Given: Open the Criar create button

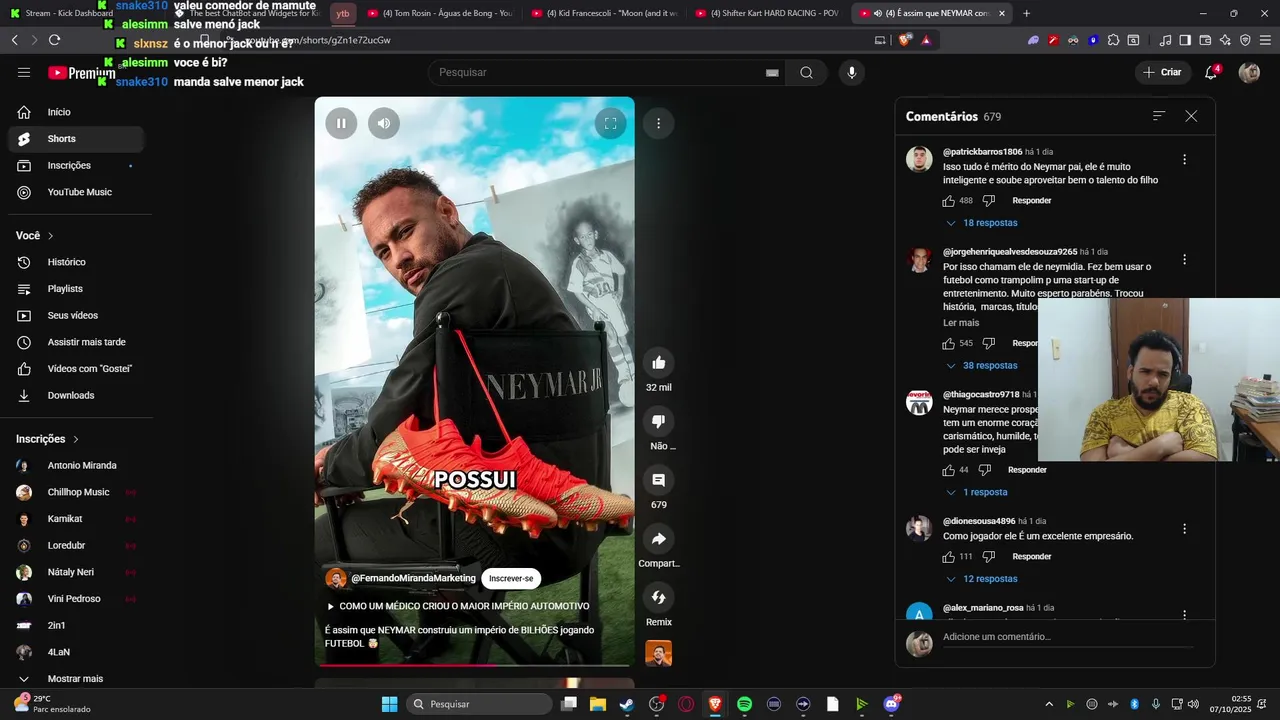Looking at the screenshot, I should coord(1162,72).
